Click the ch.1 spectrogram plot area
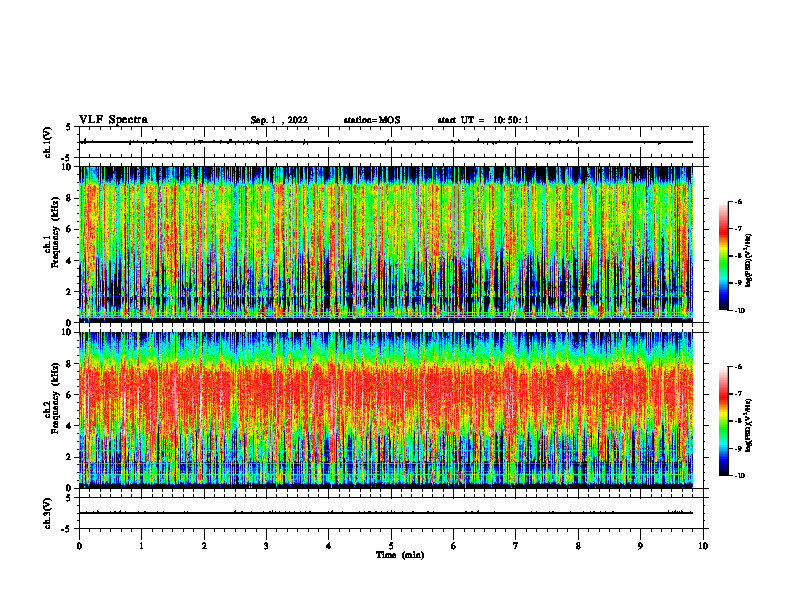This screenshot has width=792, height=612. [386, 244]
